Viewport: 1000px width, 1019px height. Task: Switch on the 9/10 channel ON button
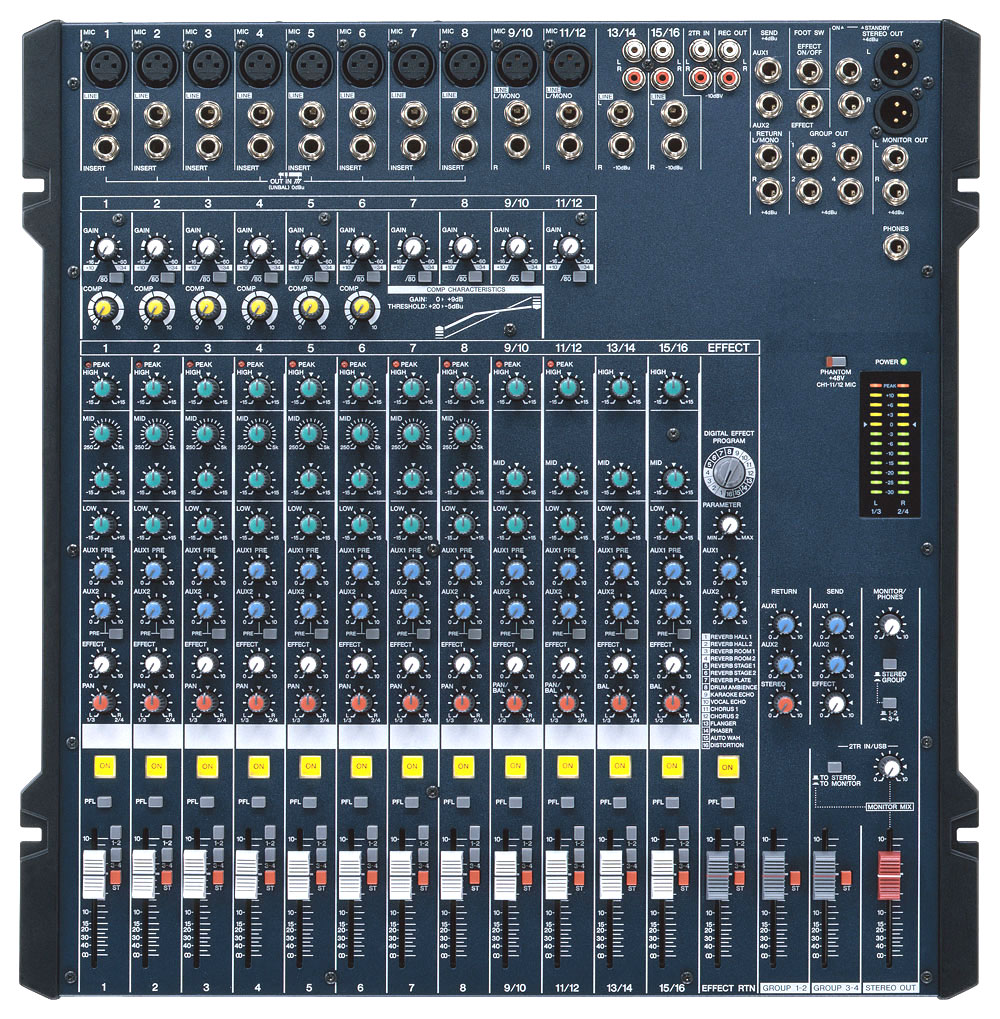[x=515, y=766]
